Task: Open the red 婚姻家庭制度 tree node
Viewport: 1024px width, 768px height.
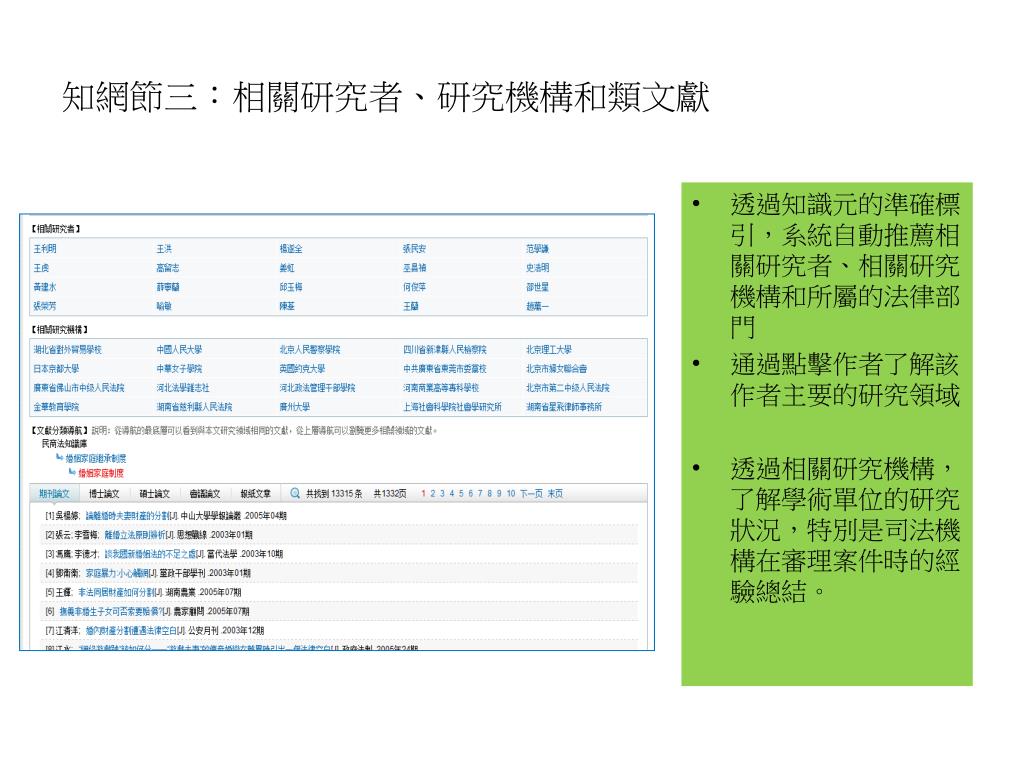Action: (101, 473)
